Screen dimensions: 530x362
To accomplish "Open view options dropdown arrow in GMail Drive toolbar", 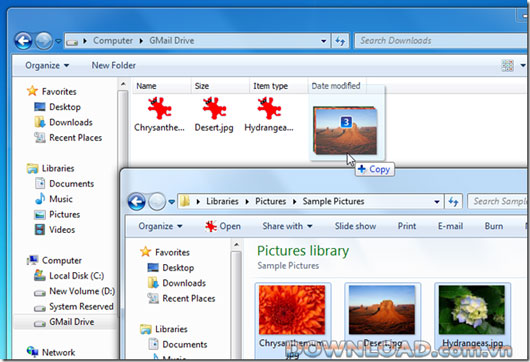I will 523,65.
